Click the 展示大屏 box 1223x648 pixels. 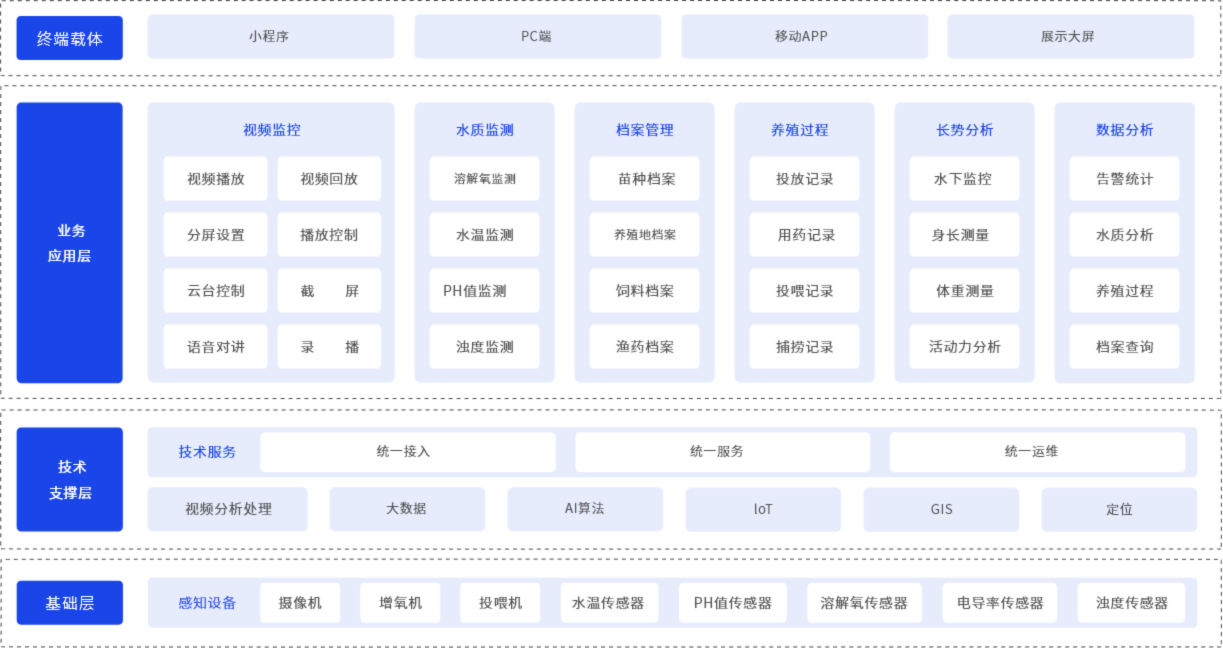(x=1070, y=37)
